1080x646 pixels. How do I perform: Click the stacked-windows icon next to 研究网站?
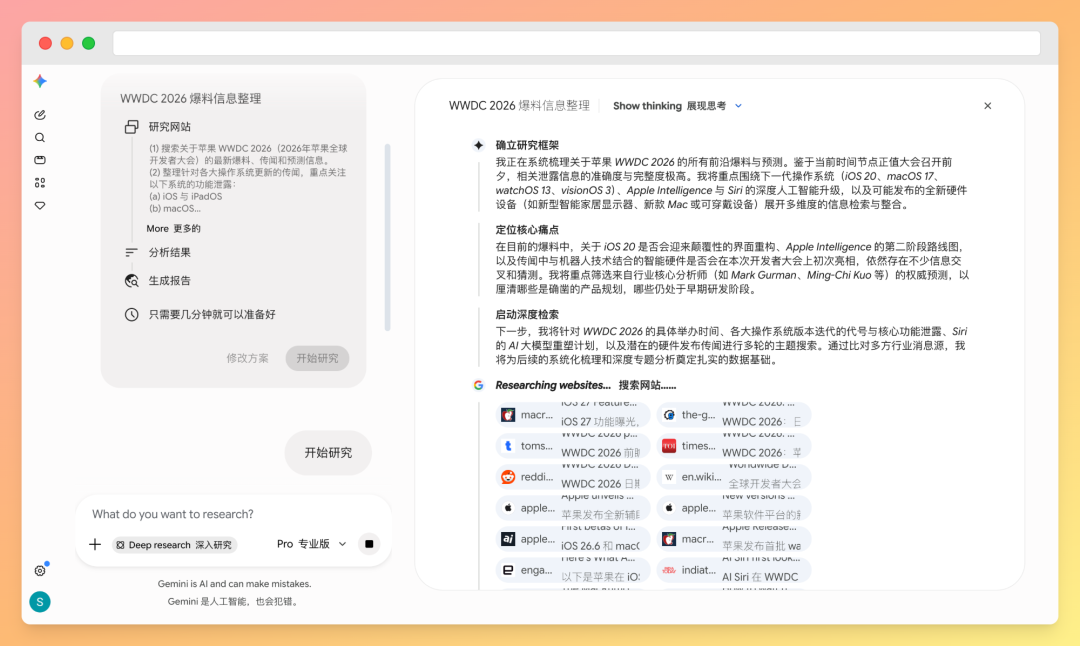pos(132,127)
